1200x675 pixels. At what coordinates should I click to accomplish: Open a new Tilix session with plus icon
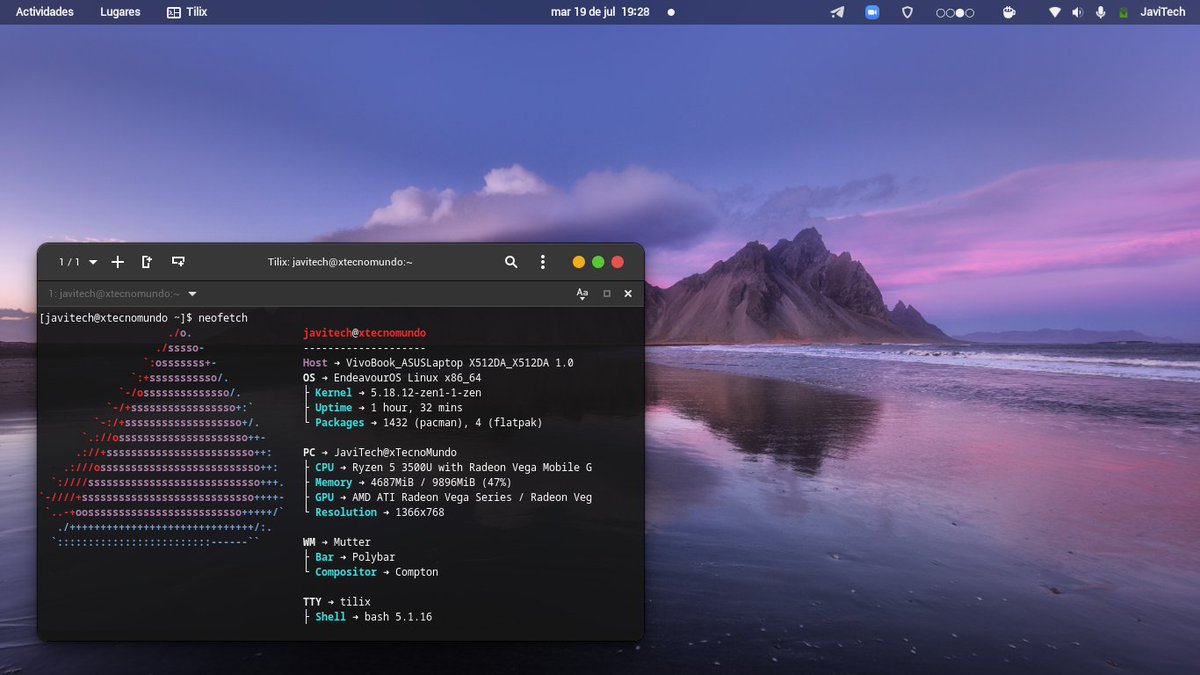(117, 261)
